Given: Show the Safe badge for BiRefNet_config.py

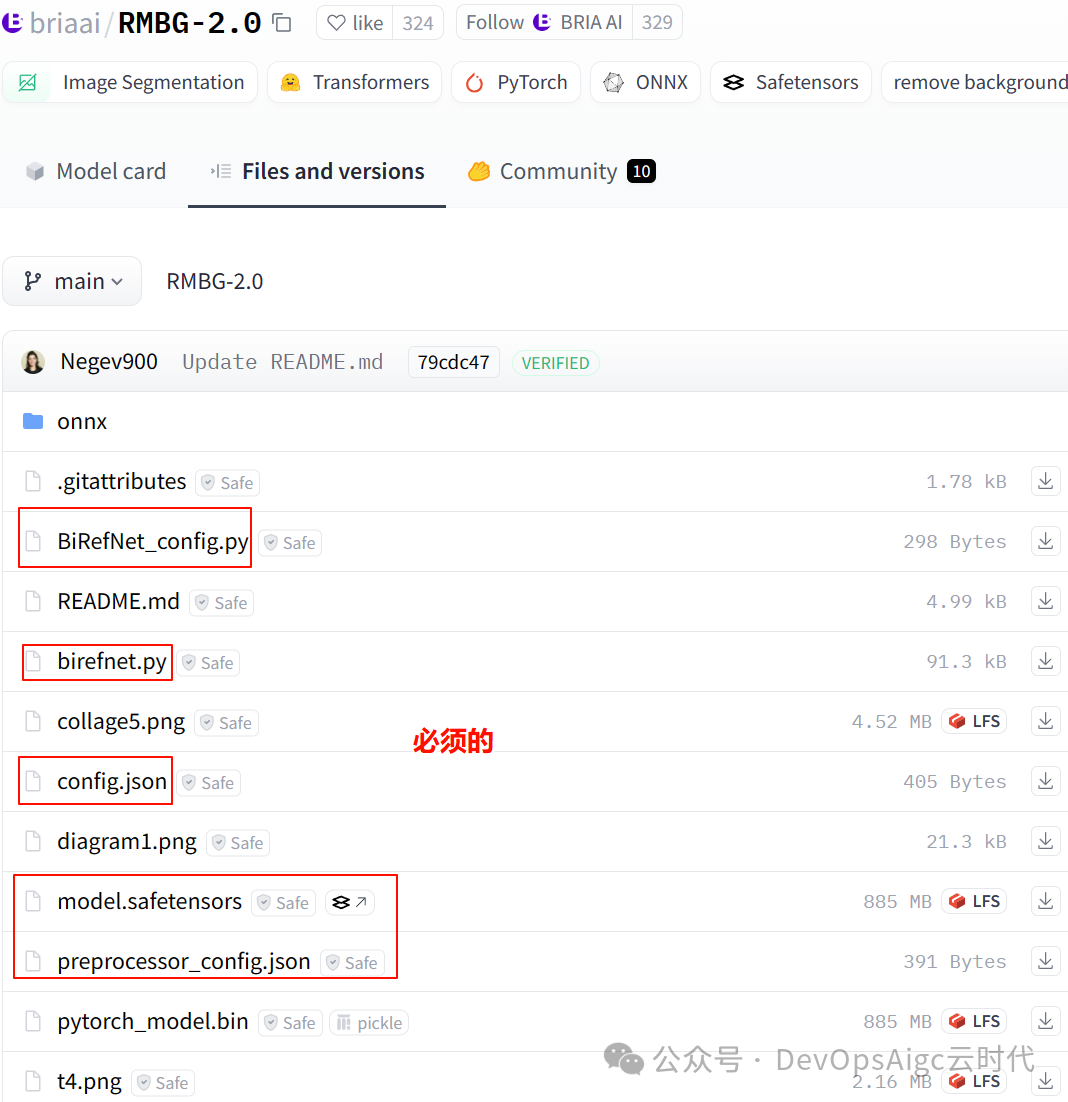Looking at the screenshot, I should [290, 543].
